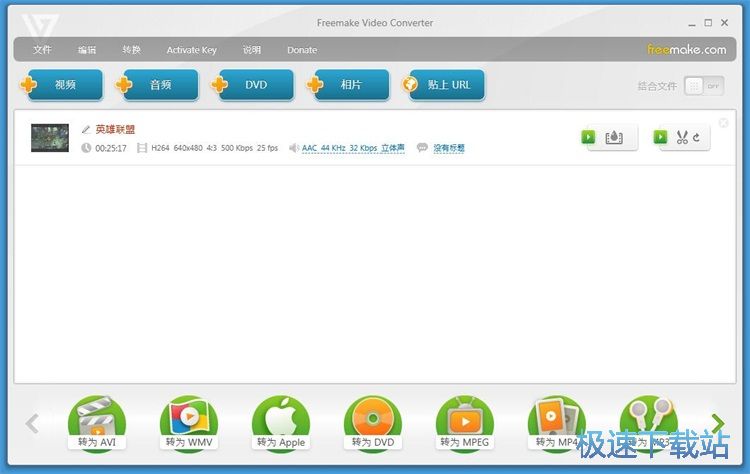Click the Freemake logo at the window corner
750x474 pixels.
coord(40,25)
